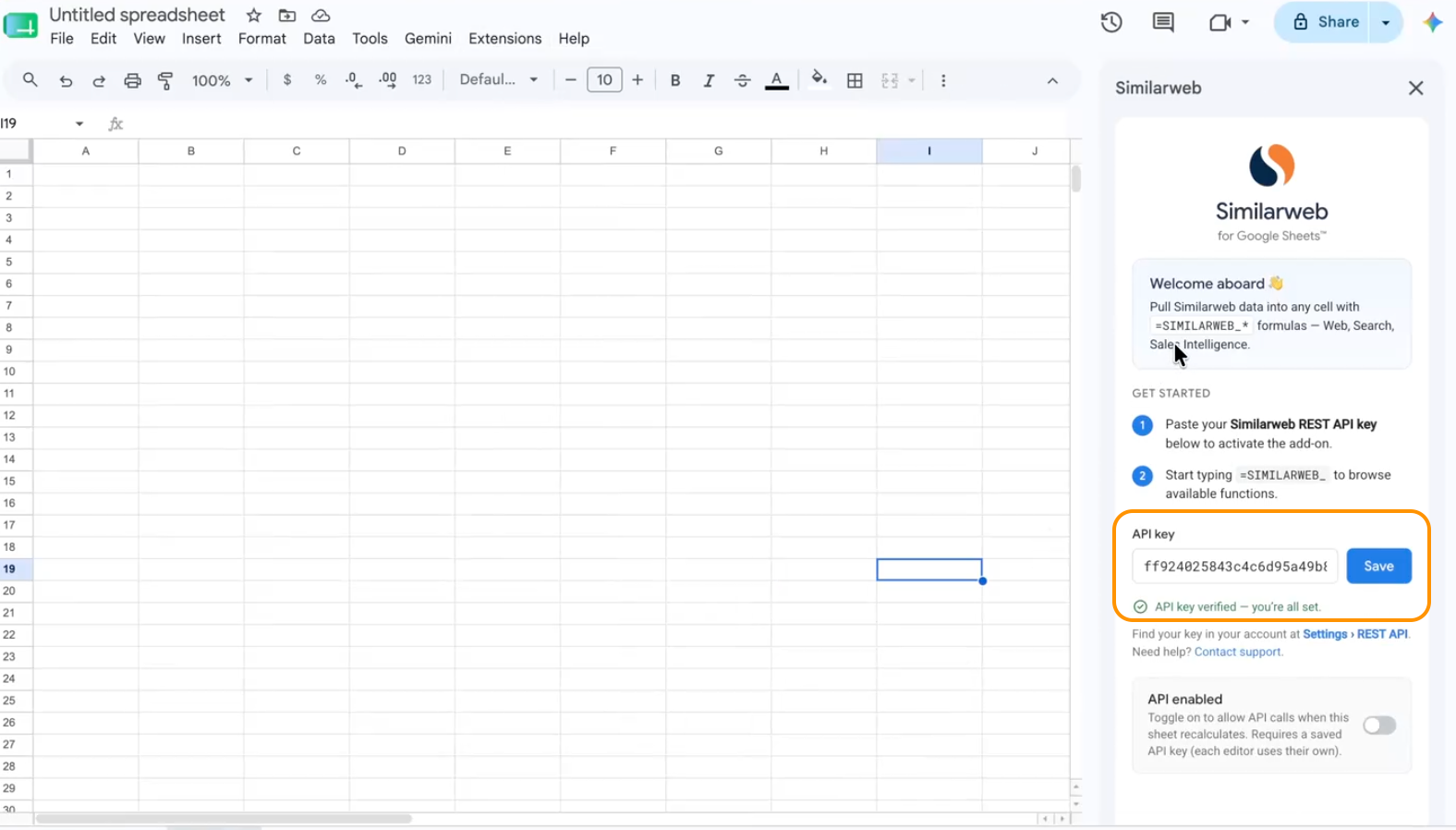Collapse the toolbar with the chevron
The width and height of the screenshot is (1456, 830).
tap(1052, 80)
